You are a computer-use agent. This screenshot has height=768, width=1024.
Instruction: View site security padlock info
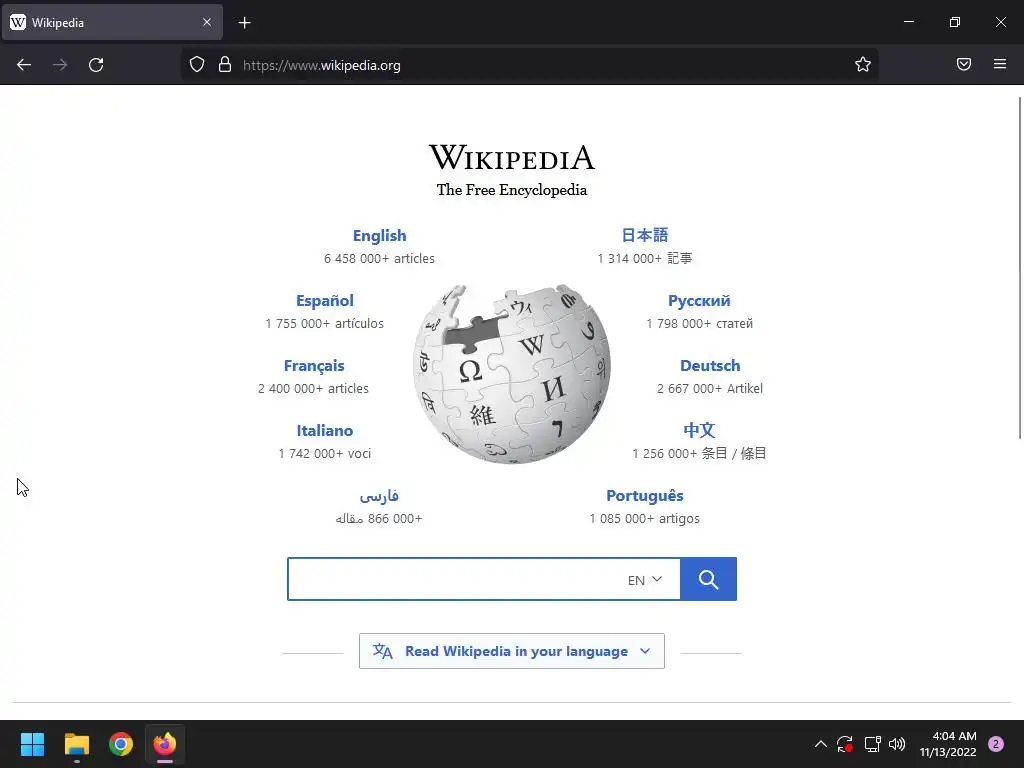click(225, 64)
